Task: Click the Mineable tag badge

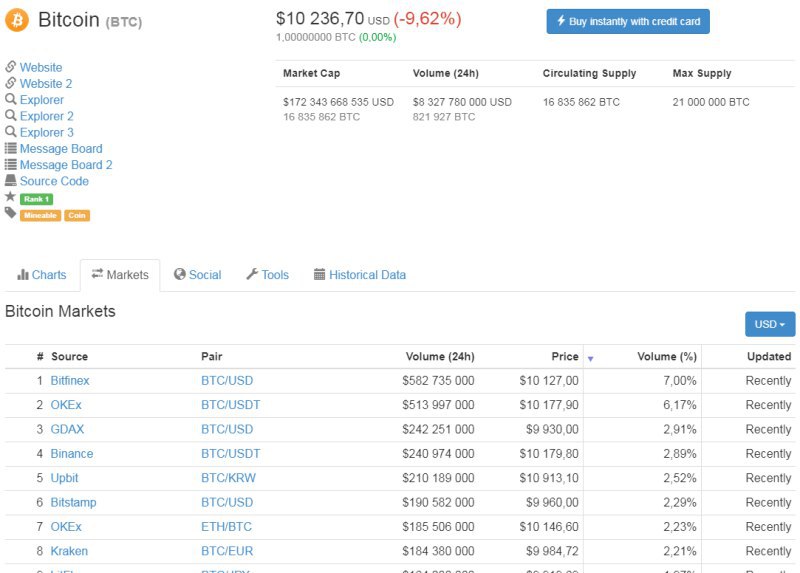Action: (40, 215)
